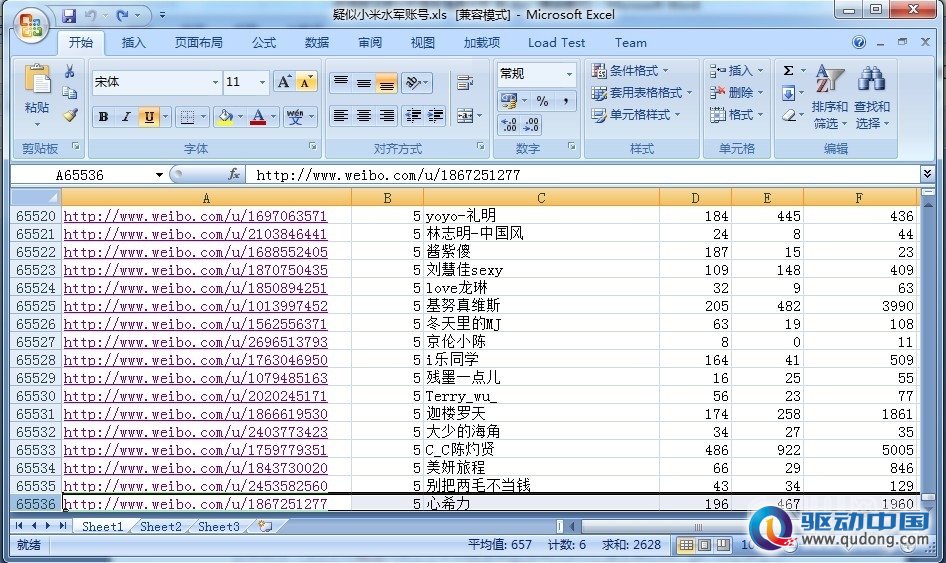Toggle italic formatting
946x563 pixels.
click(126, 116)
